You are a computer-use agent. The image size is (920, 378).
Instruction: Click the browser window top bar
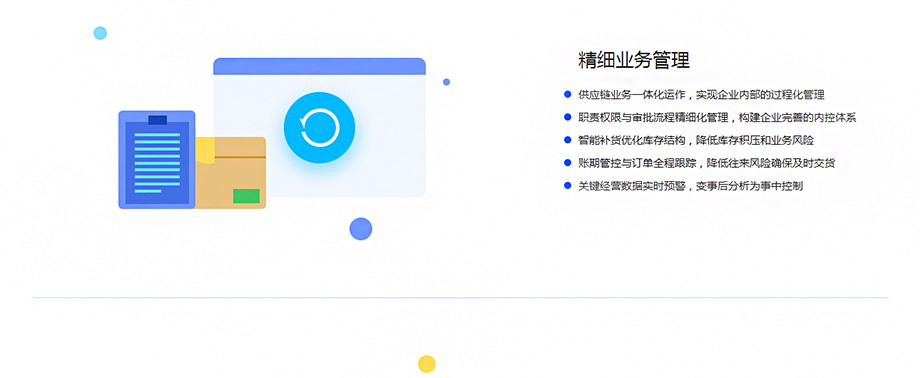coord(319,66)
